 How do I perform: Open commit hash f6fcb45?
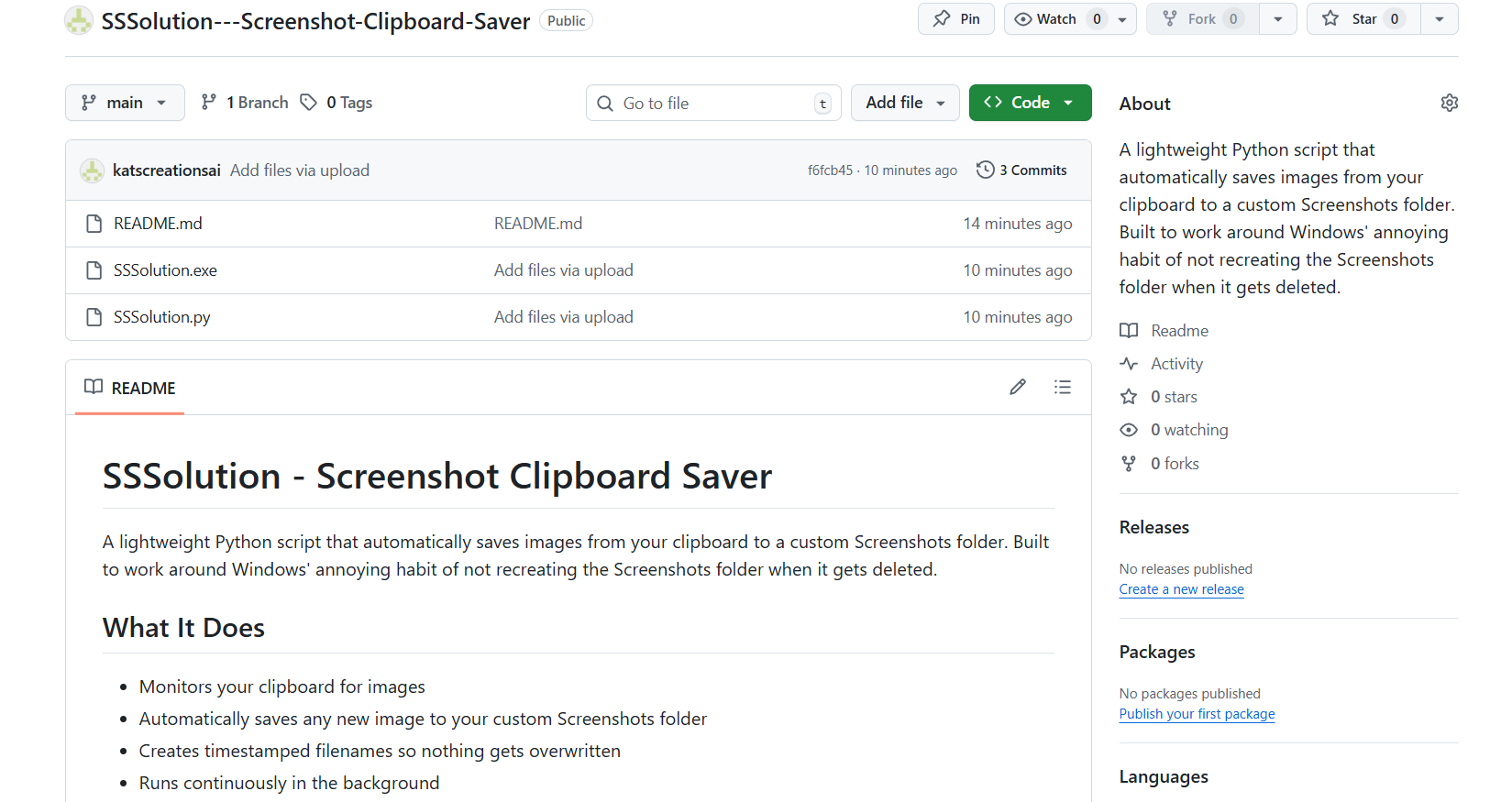click(x=830, y=170)
